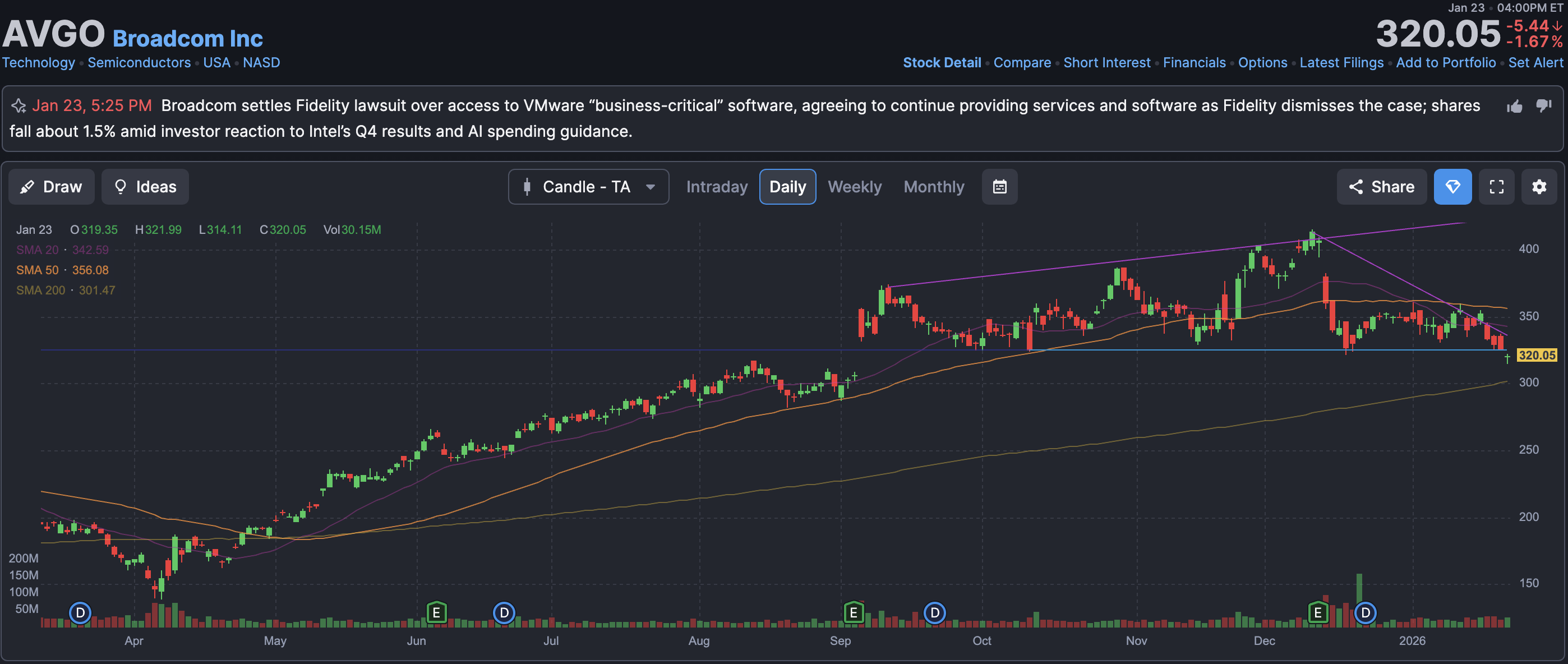Expand the Candle - TA chart type dropdown
Viewport: 1568px width, 664px height.
tap(588, 187)
